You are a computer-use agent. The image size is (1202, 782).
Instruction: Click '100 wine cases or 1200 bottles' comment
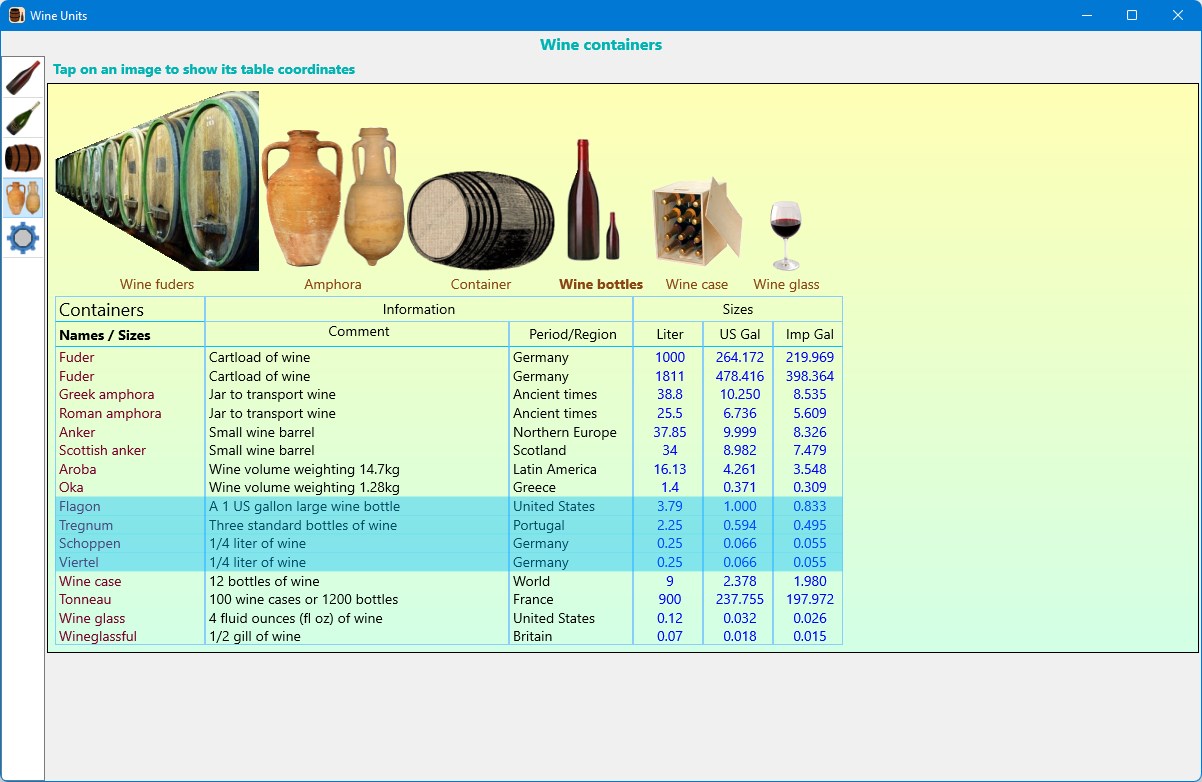[304, 599]
